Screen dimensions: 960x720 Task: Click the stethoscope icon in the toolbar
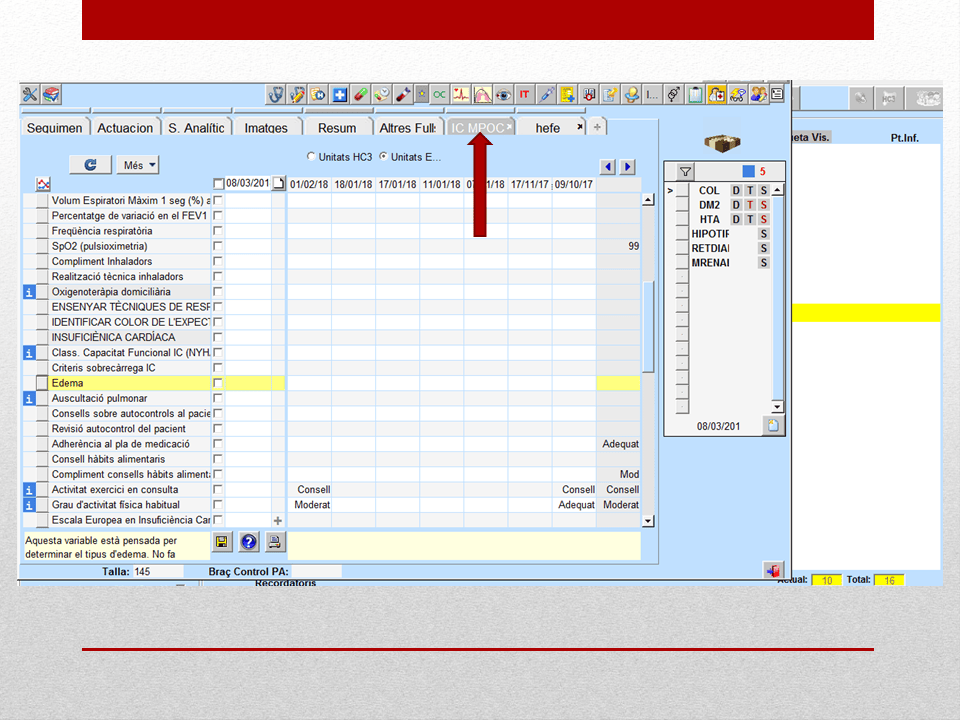276,94
